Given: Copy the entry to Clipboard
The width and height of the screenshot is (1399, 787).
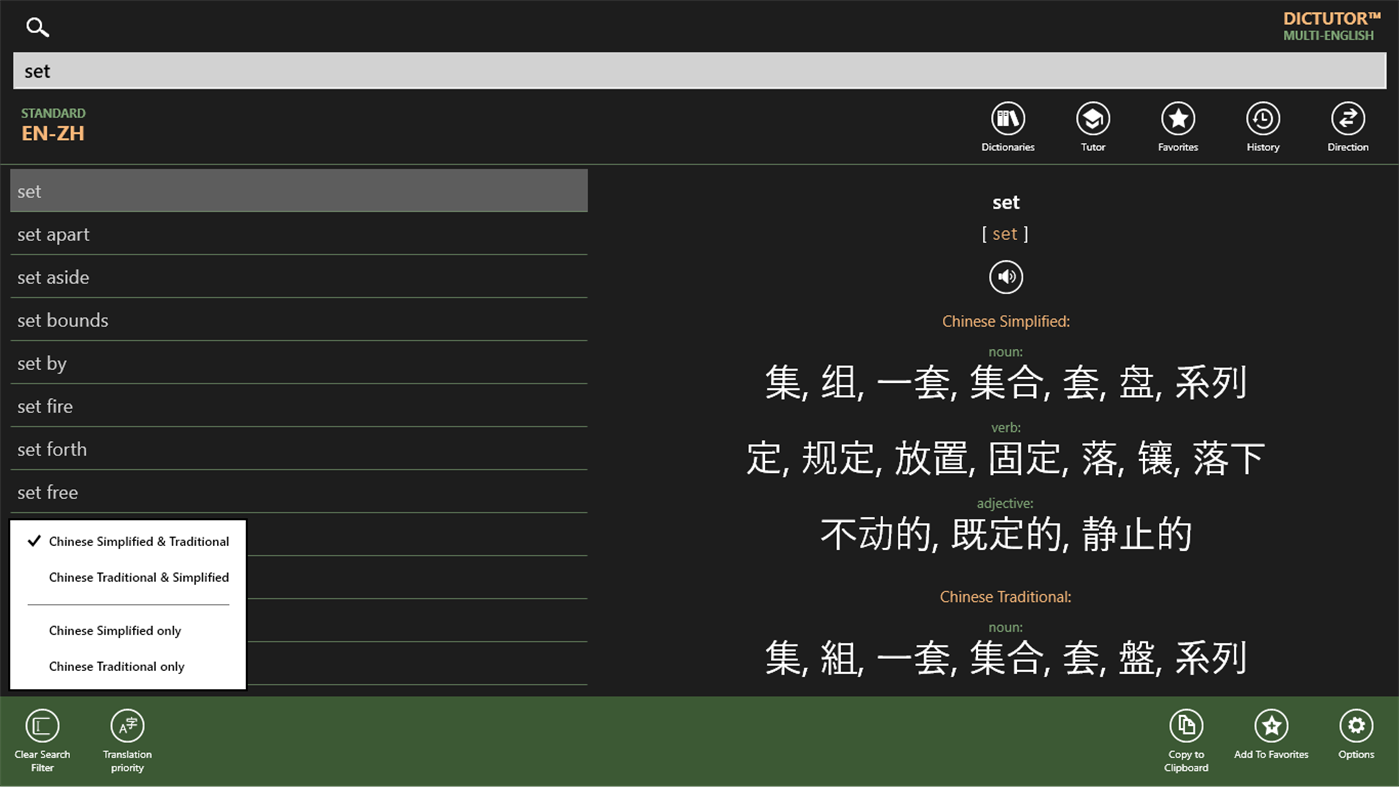Looking at the screenshot, I should 1186,727.
